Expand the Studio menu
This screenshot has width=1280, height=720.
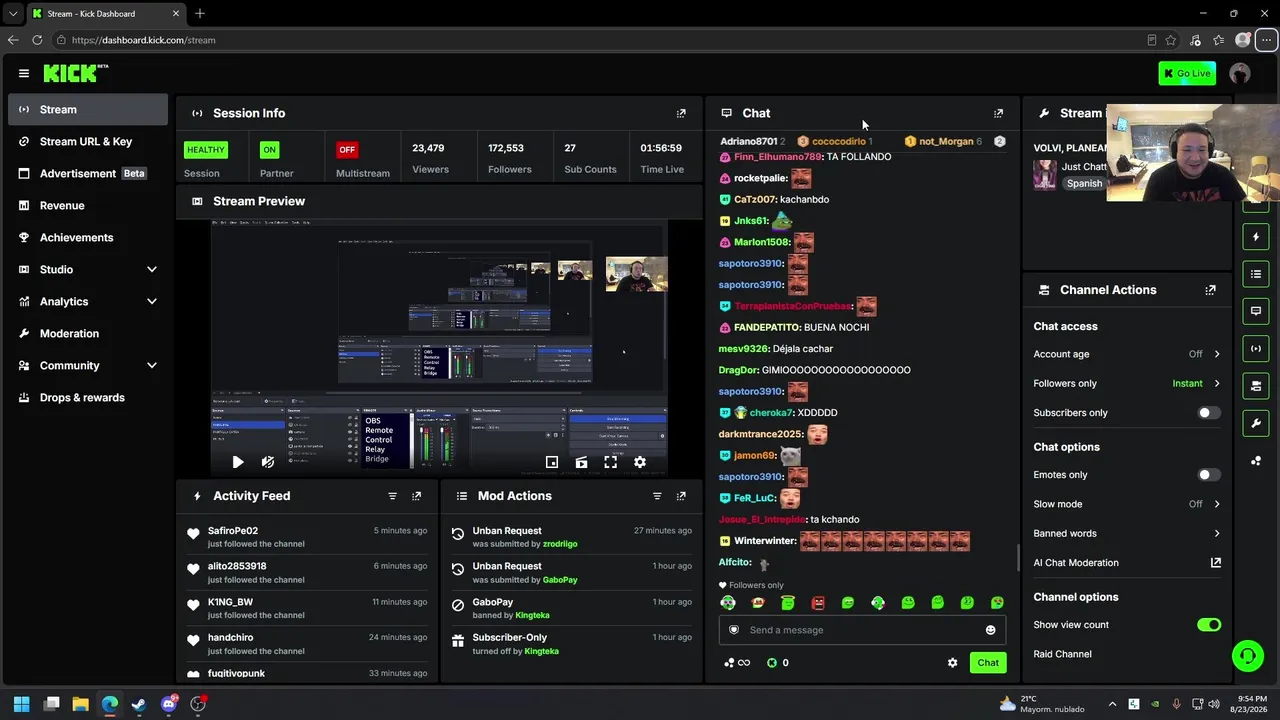tap(88, 270)
